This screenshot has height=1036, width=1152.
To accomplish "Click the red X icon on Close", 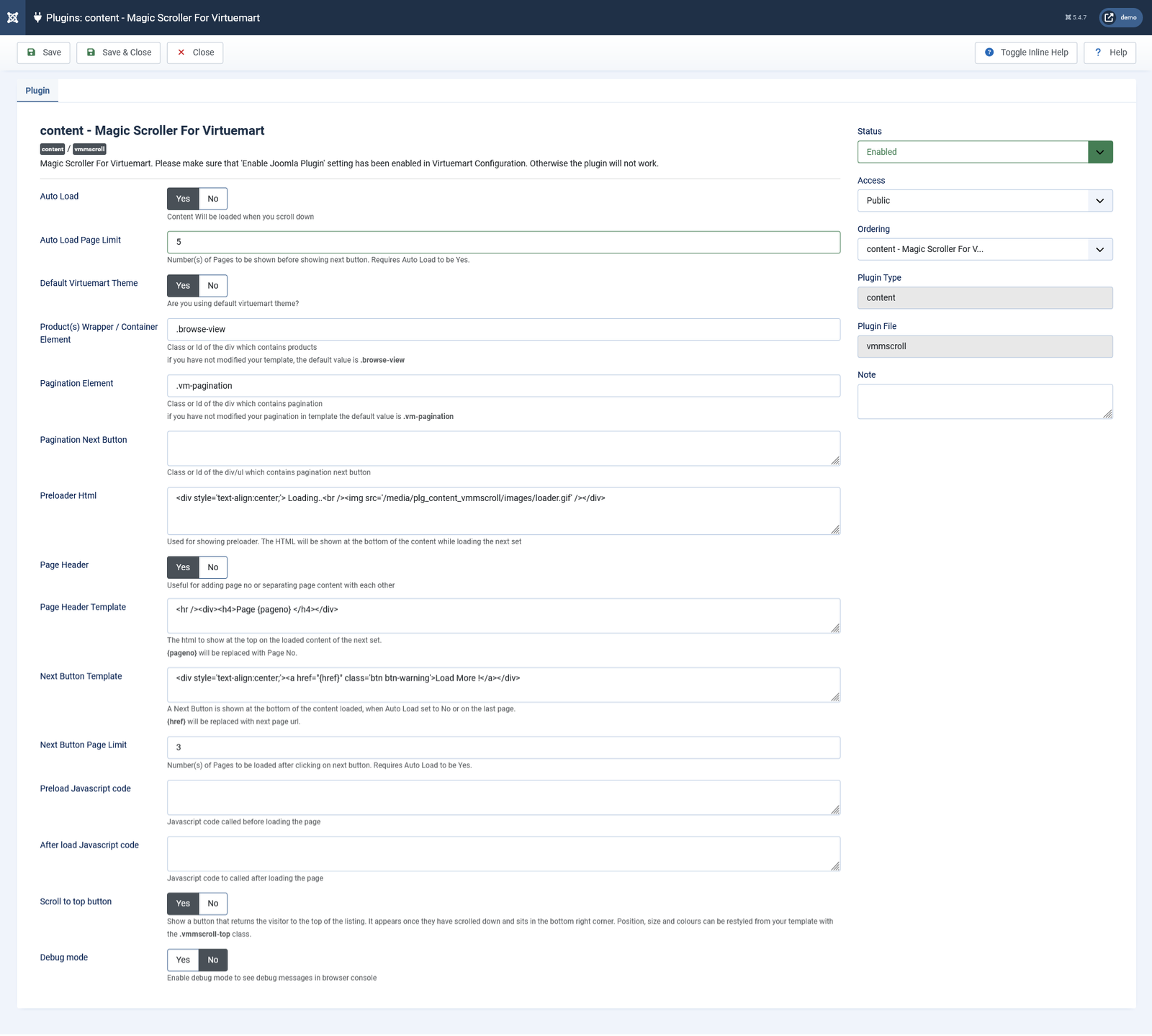I will pyautogui.click(x=181, y=53).
